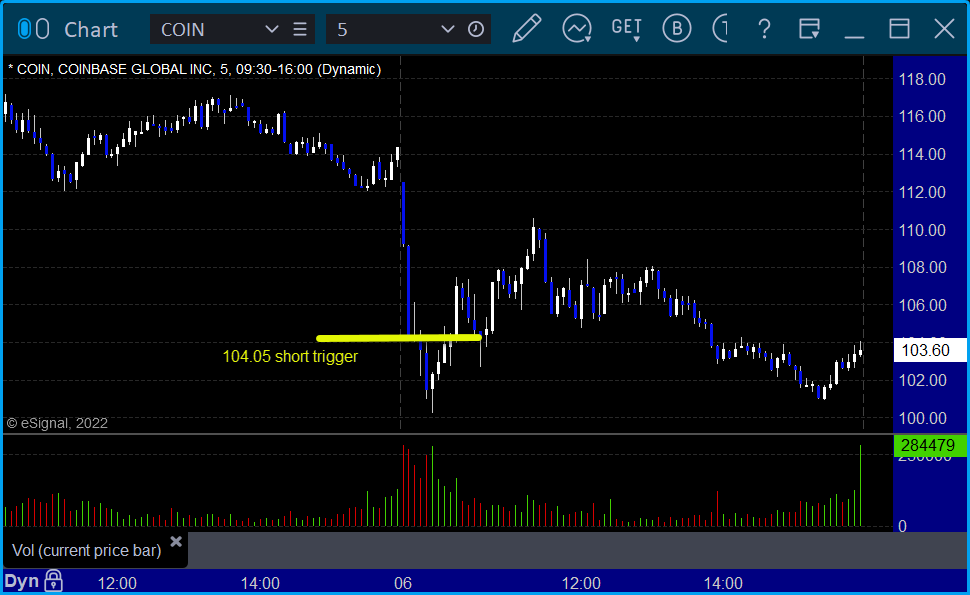Expand the interval dropdown arrow
The image size is (970, 595).
447,30
